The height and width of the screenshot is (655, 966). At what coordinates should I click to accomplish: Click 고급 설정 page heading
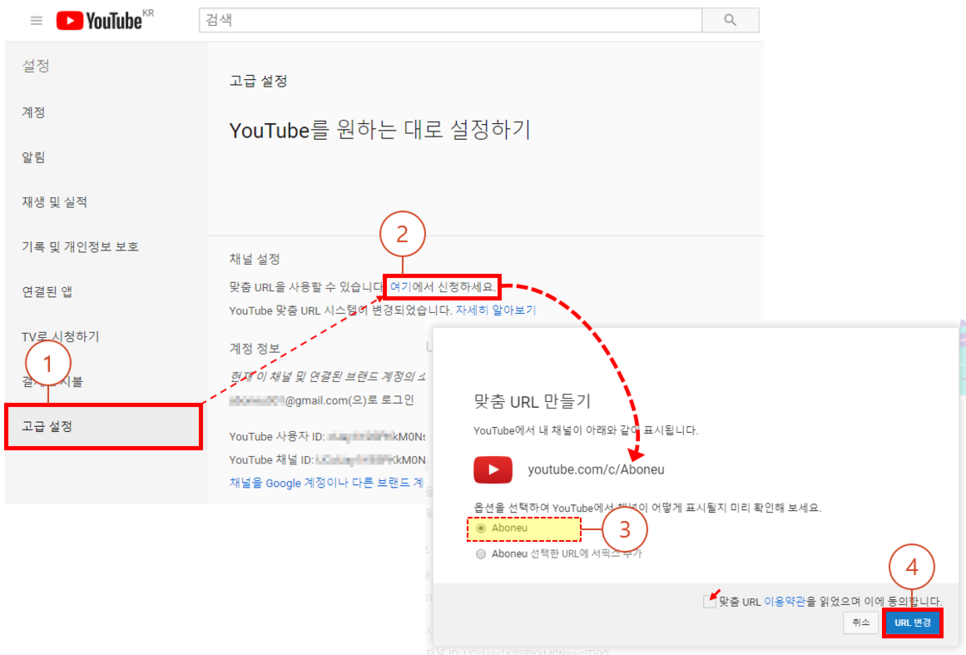(258, 81)
